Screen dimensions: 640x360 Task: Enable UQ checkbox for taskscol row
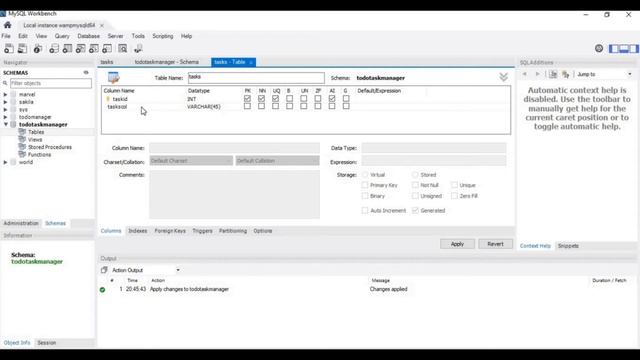click(276, 106)
